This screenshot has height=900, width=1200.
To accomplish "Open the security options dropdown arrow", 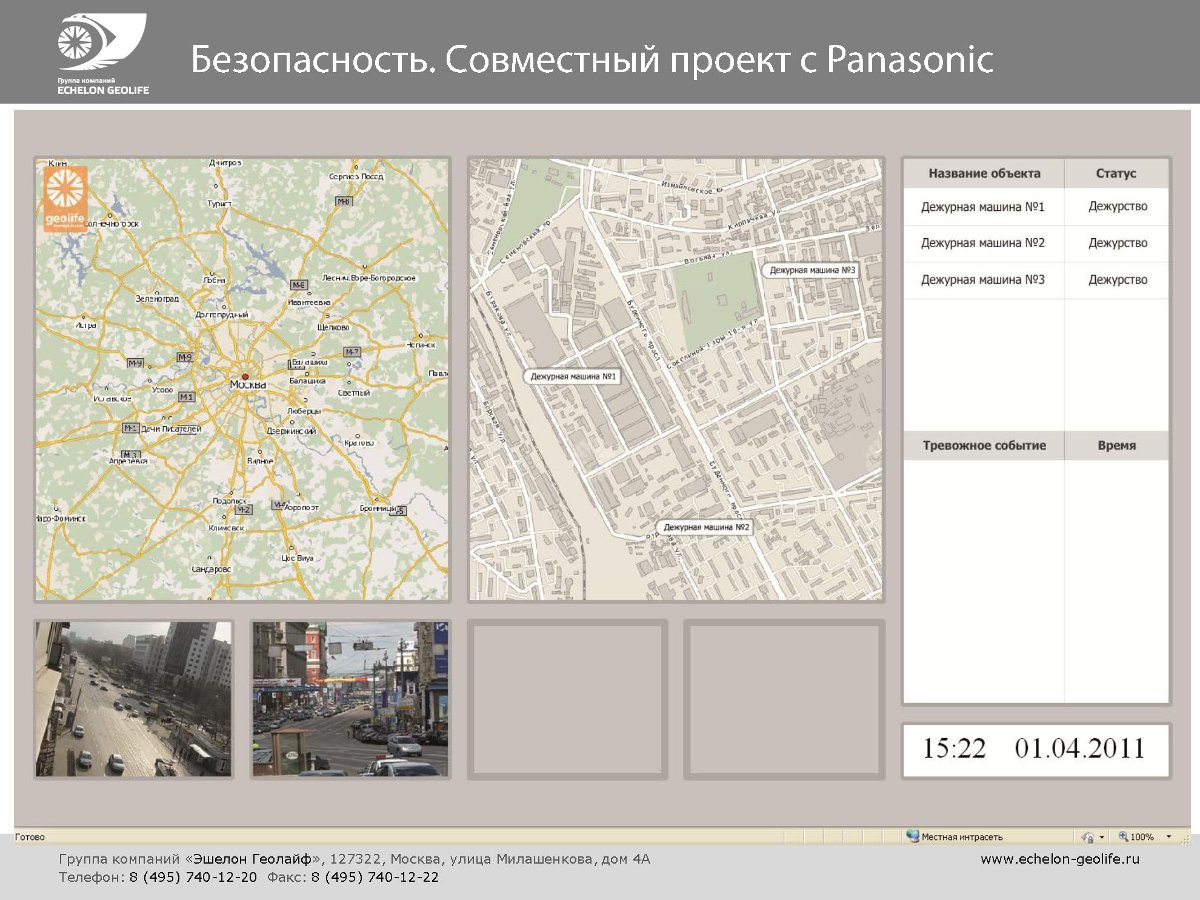I will pos(1102,837).
